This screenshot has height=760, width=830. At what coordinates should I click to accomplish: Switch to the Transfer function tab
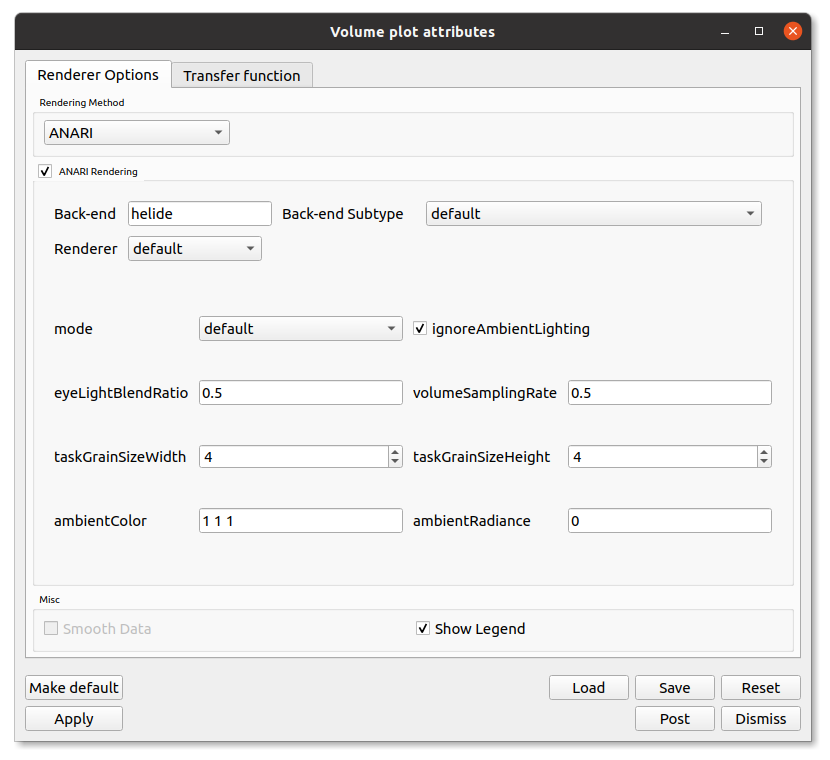tap(242, 76)
